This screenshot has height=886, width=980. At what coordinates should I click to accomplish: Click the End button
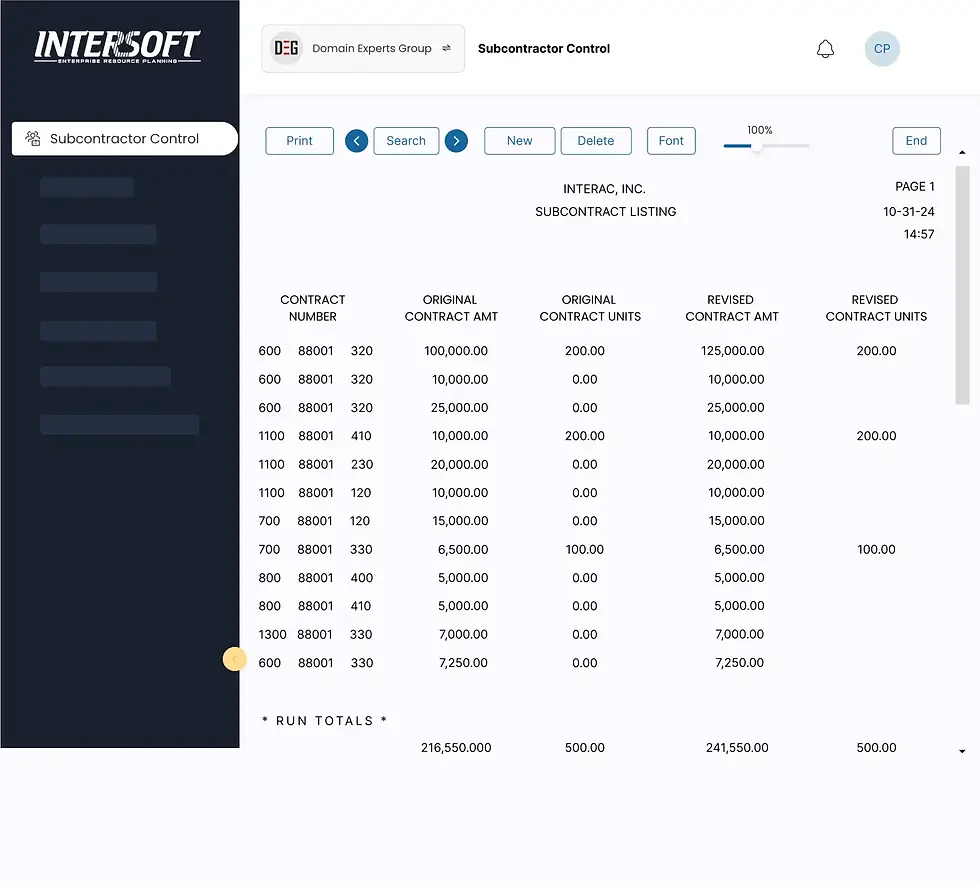916,141
